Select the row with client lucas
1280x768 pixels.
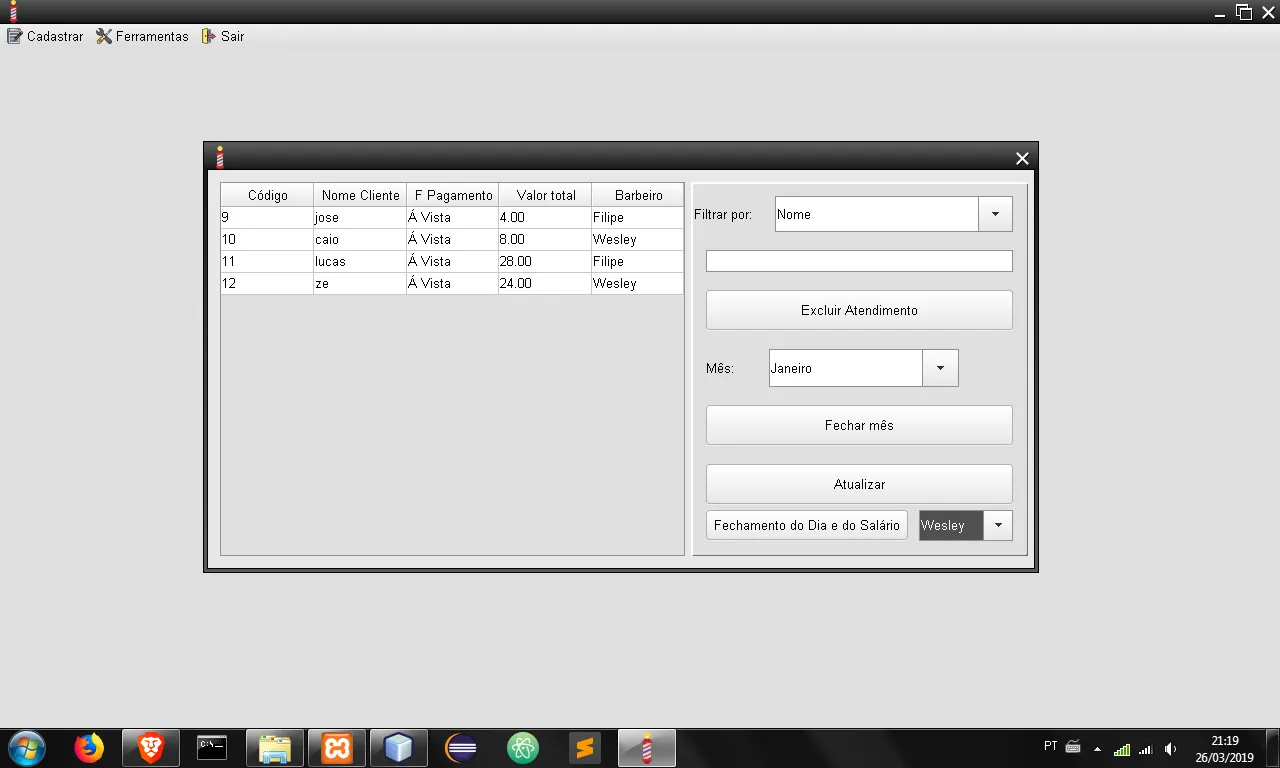[x=452, y=261]
